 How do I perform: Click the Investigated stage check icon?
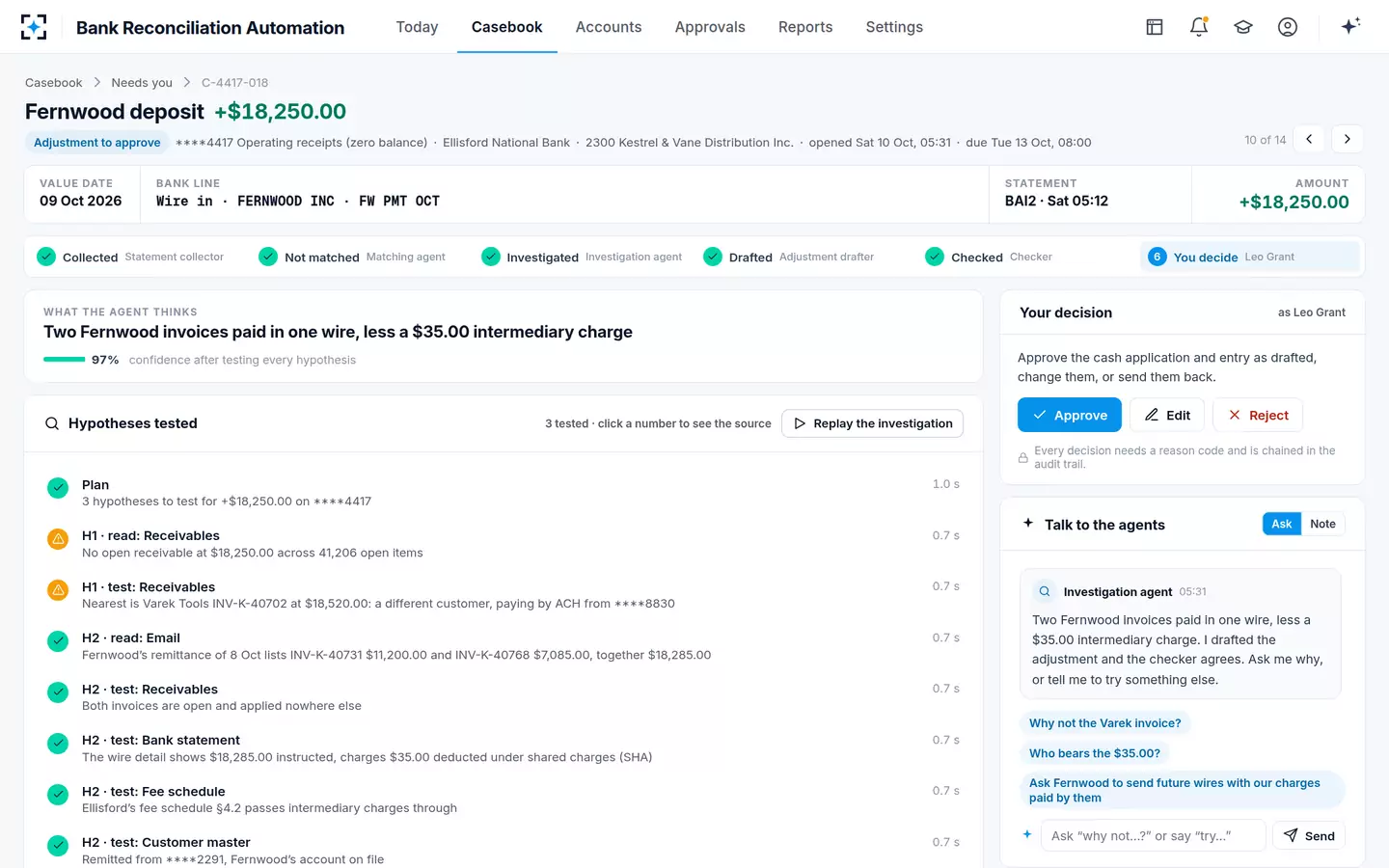[x=491, y=257]
